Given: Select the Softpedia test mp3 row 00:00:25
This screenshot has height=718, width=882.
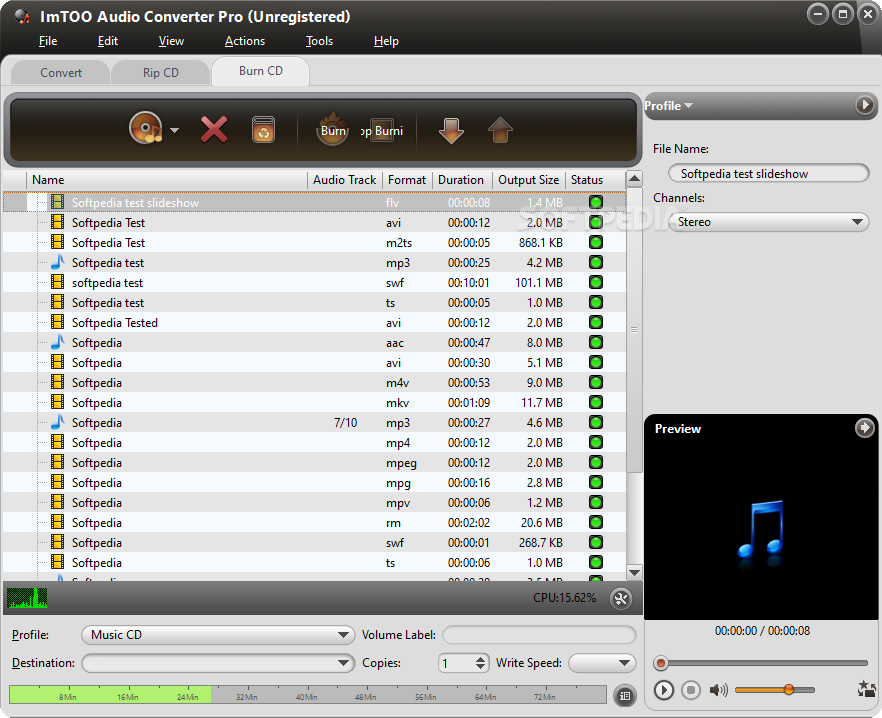Looking at the screenshot, I should click(314, 262).
